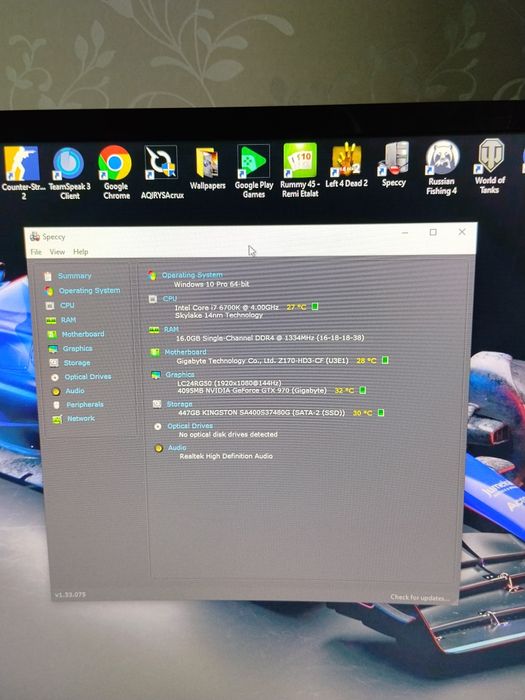Select Optical Drives in the sidebar
This screenshot has height=700, width=525.
88,377
